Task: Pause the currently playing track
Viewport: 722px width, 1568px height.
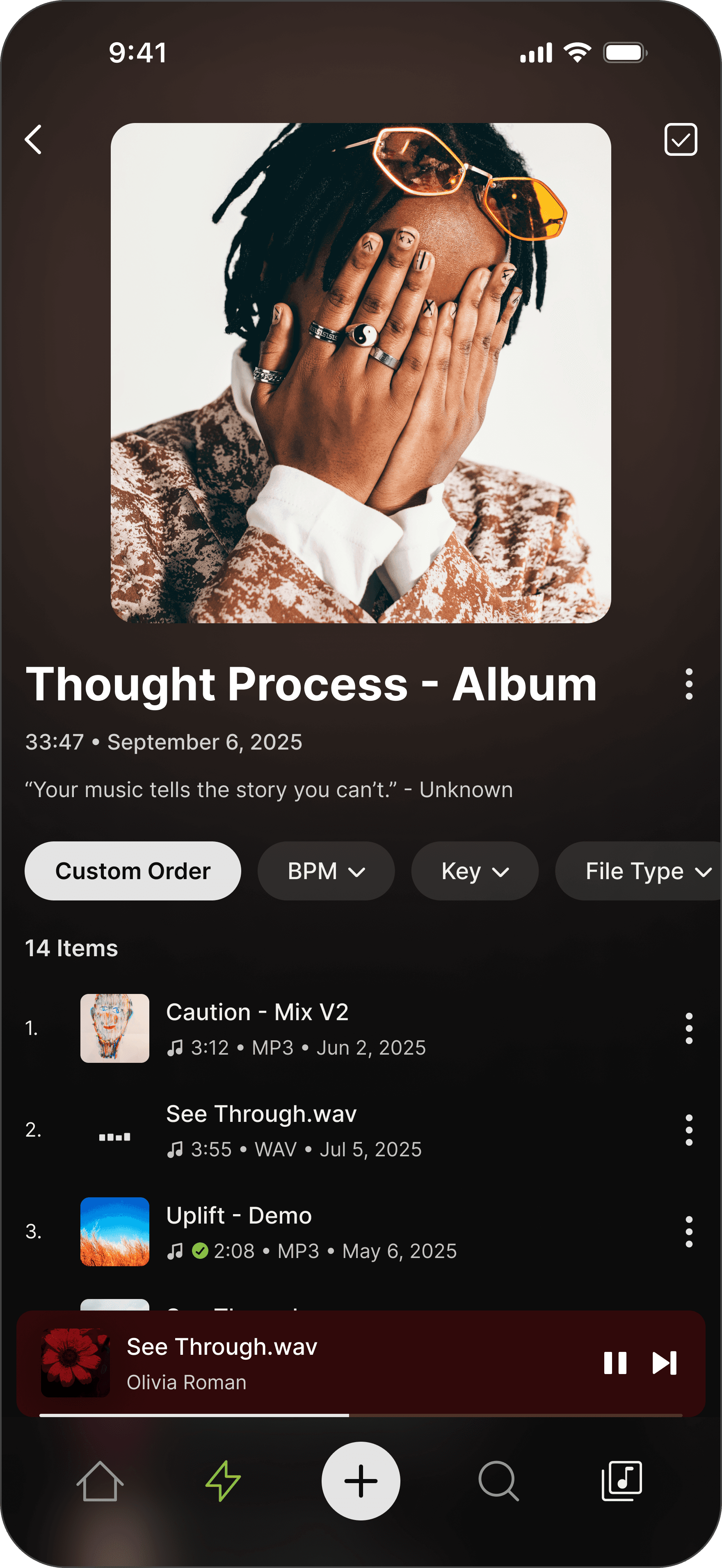Action: click(615, 1363)
